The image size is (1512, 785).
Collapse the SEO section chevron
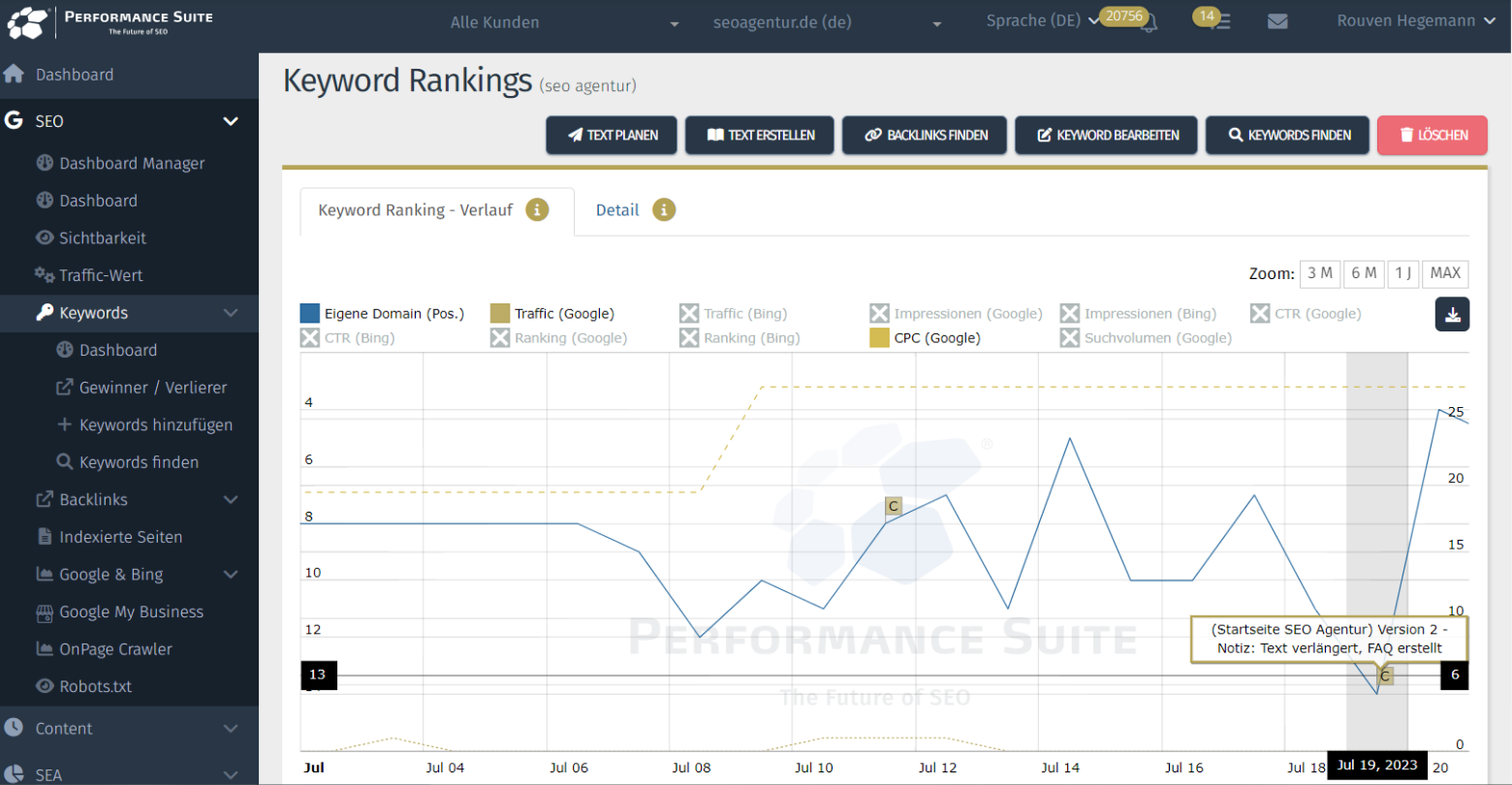click(x=231, y=121)
